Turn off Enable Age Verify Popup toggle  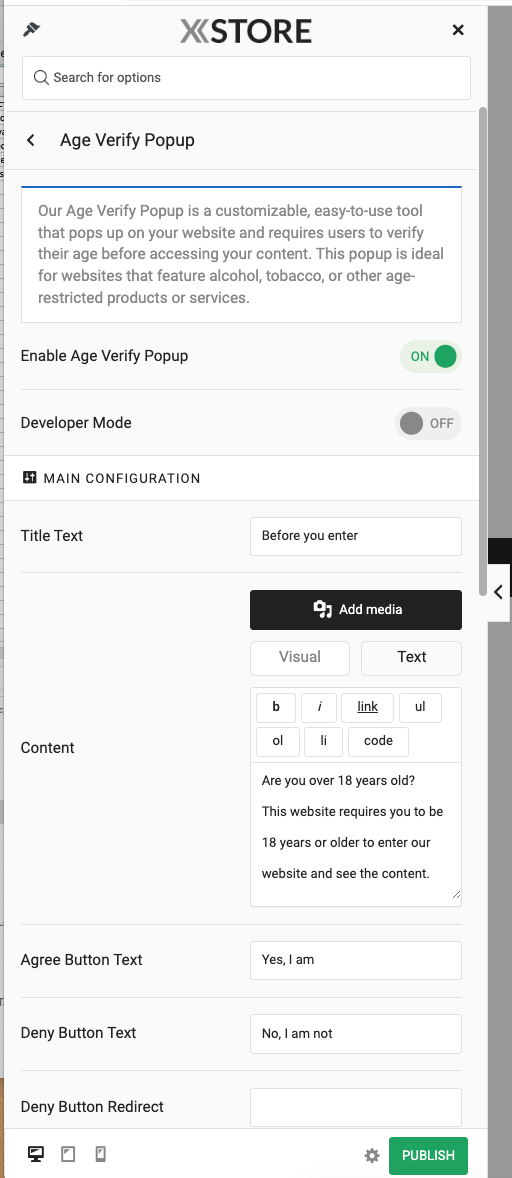click(x=430, y=356)
